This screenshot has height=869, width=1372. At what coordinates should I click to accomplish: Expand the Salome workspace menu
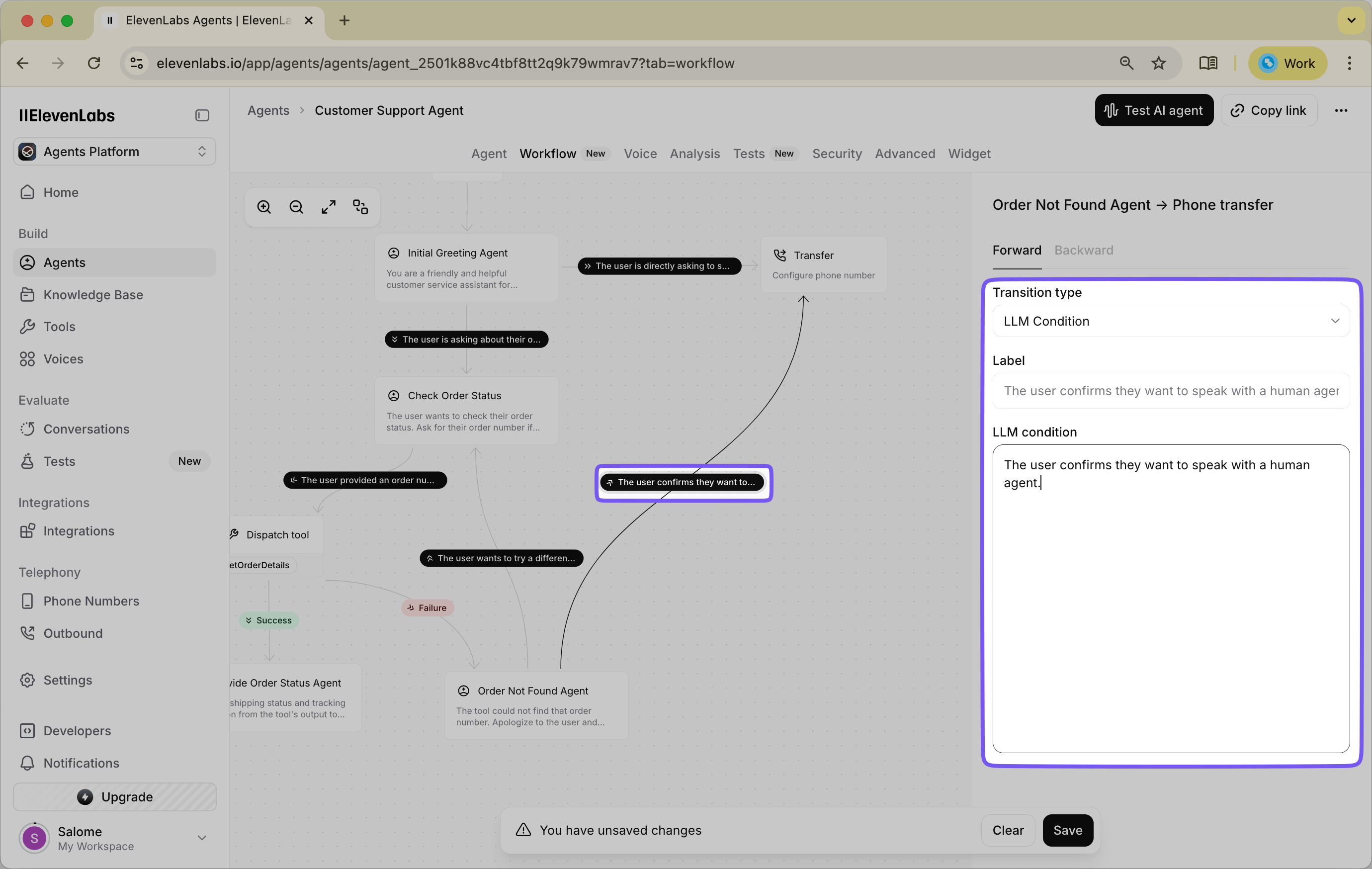coord(202,838)
